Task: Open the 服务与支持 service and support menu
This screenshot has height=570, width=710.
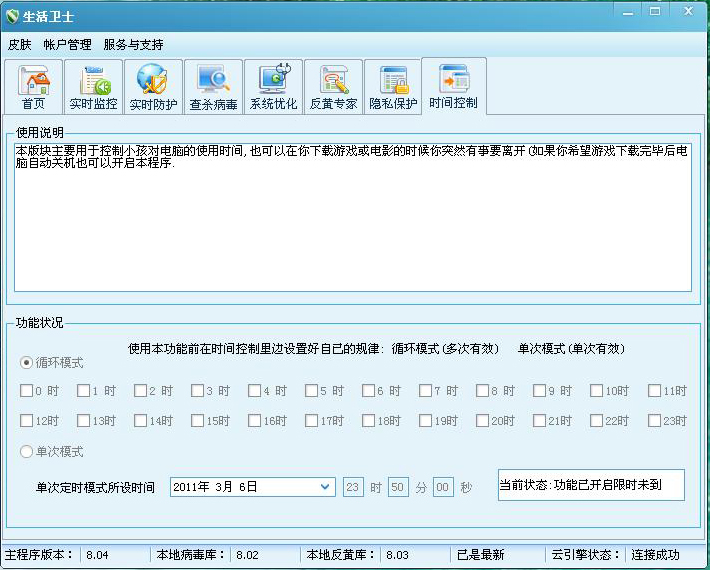Action: click(x=133, y=45)
